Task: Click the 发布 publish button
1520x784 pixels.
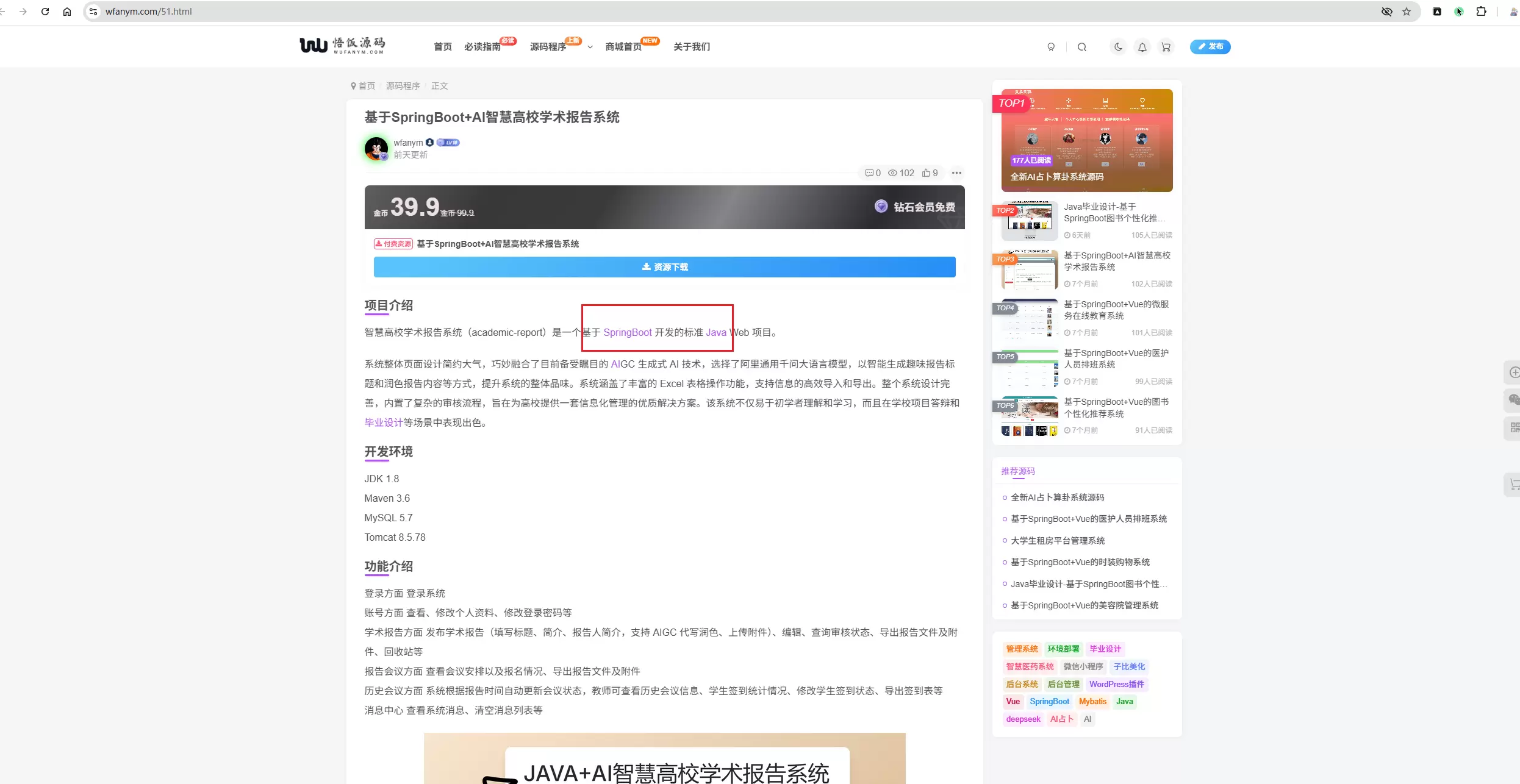Action: [x=1210, y=46]
